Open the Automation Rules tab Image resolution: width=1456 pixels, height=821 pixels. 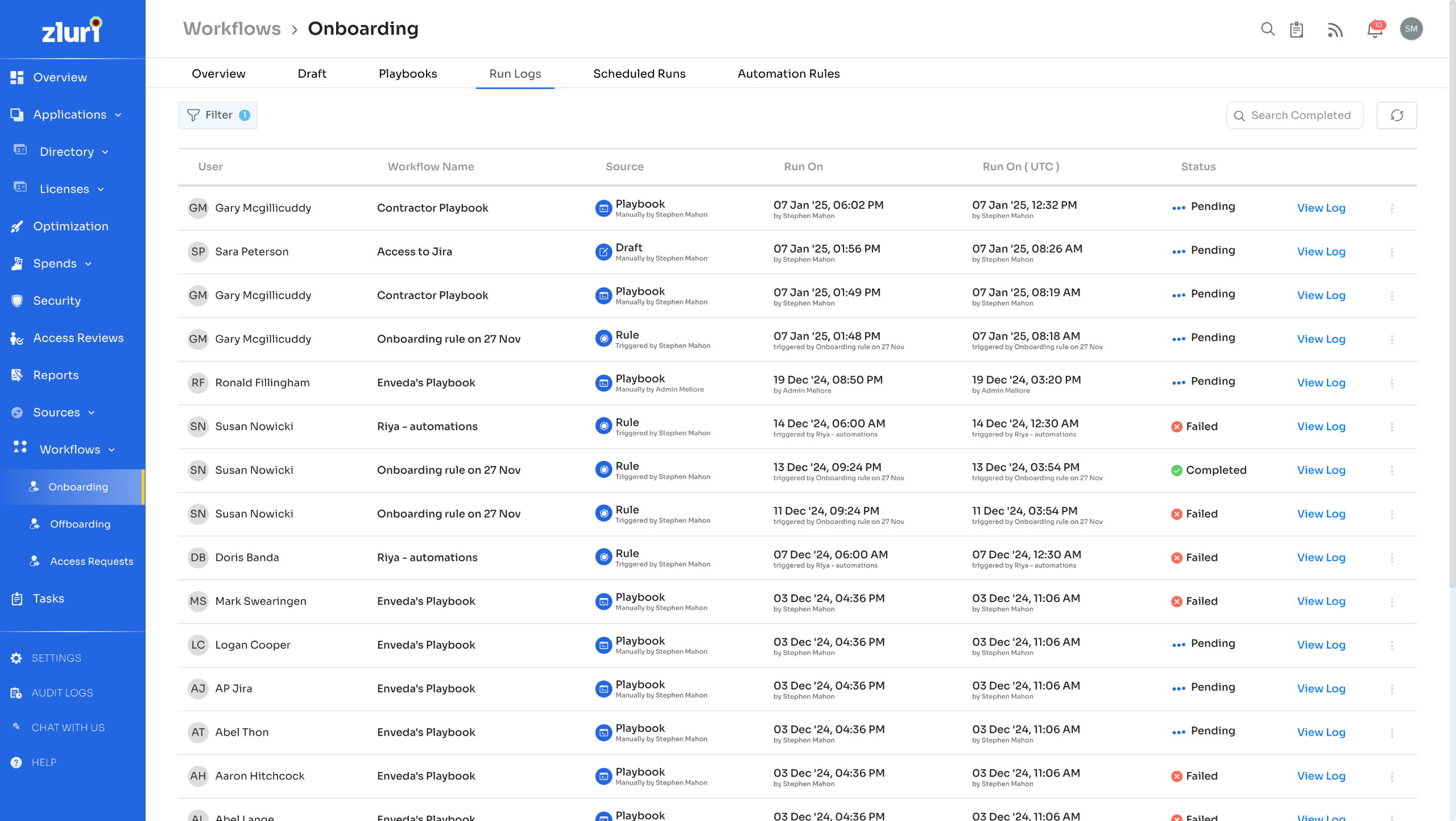point(788,74)
